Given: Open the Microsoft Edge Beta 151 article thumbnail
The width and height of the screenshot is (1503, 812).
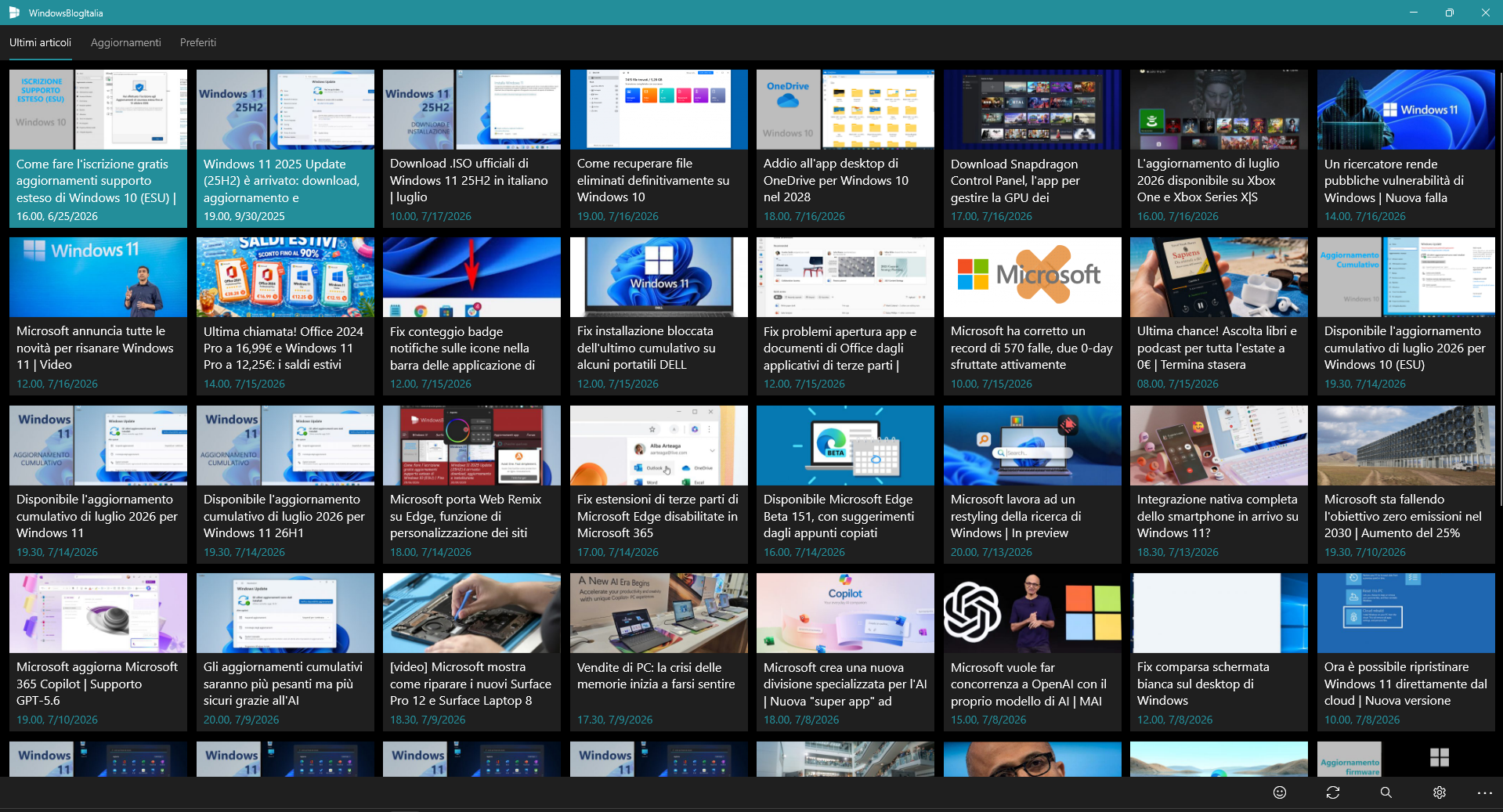Looking at the screenshot, I should 845,446.
